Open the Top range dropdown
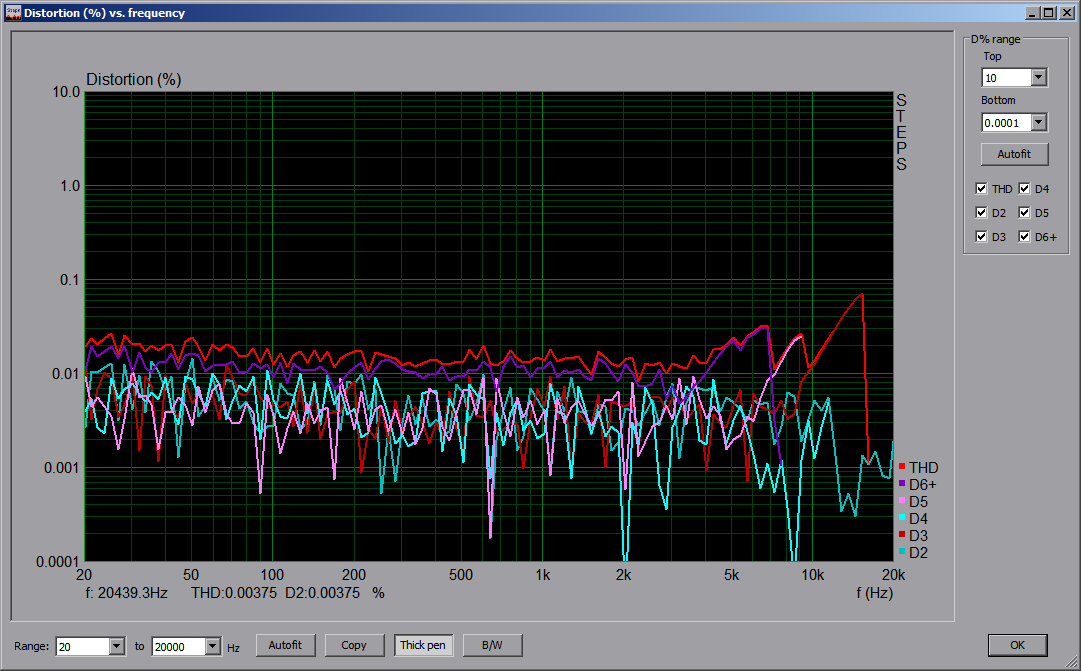1081x671 pixels. point(1038,78)
